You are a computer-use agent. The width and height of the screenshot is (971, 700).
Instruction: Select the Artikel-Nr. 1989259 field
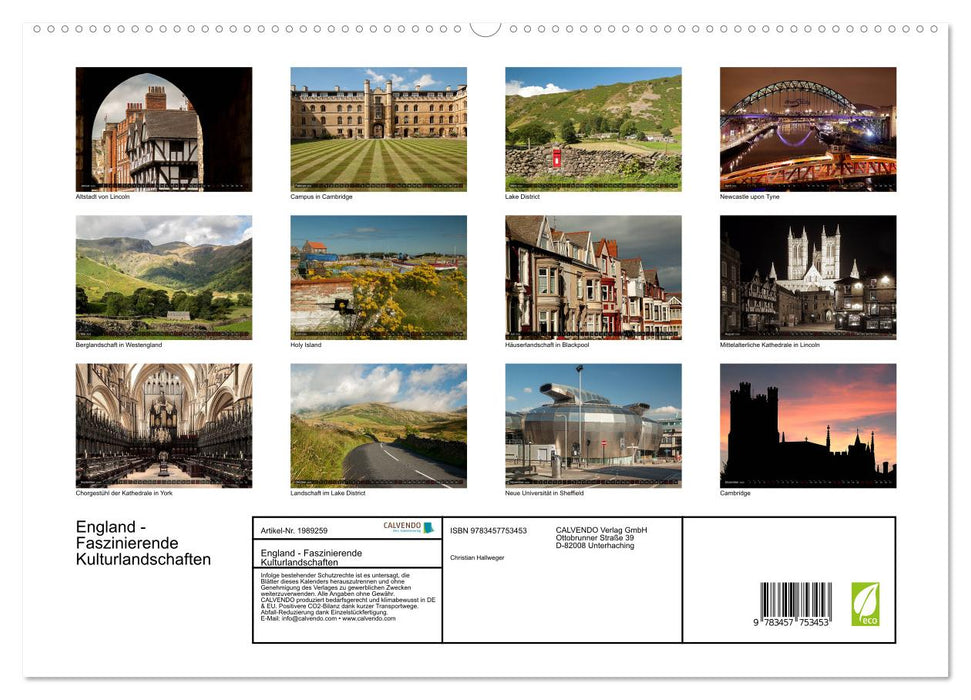coord(294,530)
